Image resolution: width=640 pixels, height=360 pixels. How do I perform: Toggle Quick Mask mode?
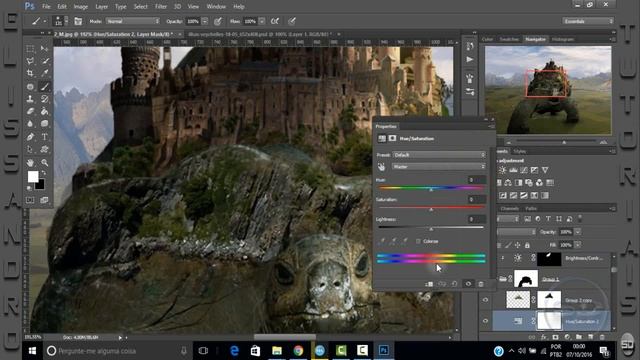coord(30,200)
